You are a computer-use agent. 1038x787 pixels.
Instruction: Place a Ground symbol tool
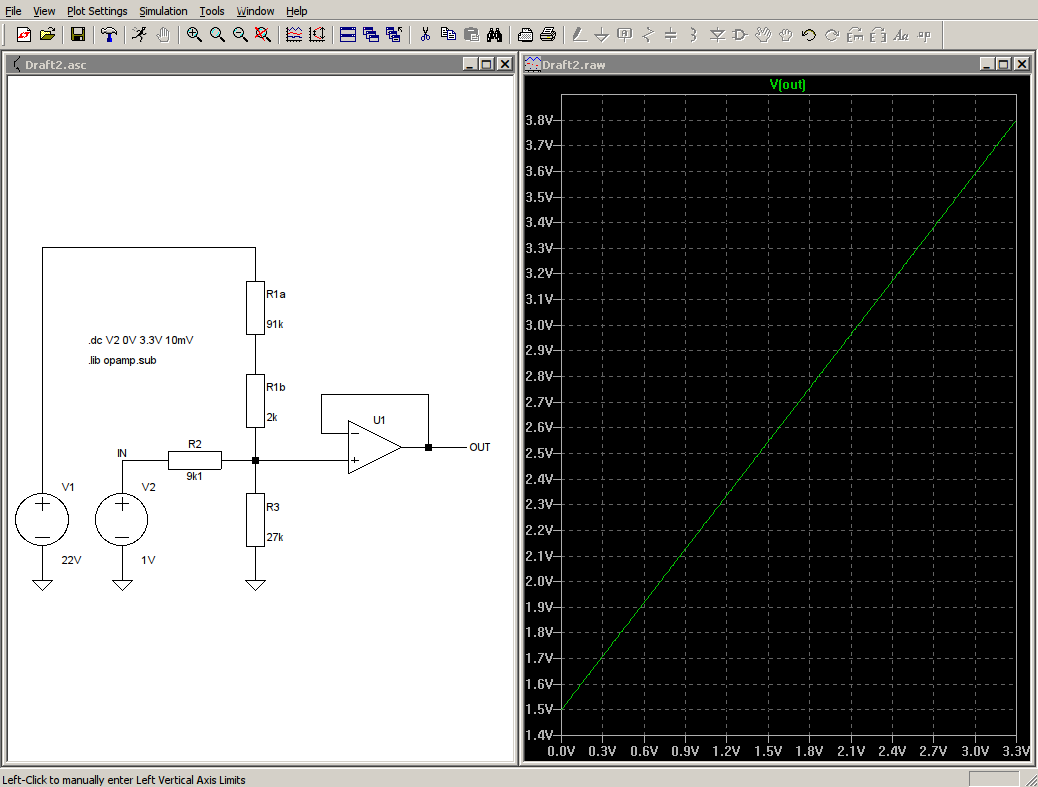tap(602, 34)
